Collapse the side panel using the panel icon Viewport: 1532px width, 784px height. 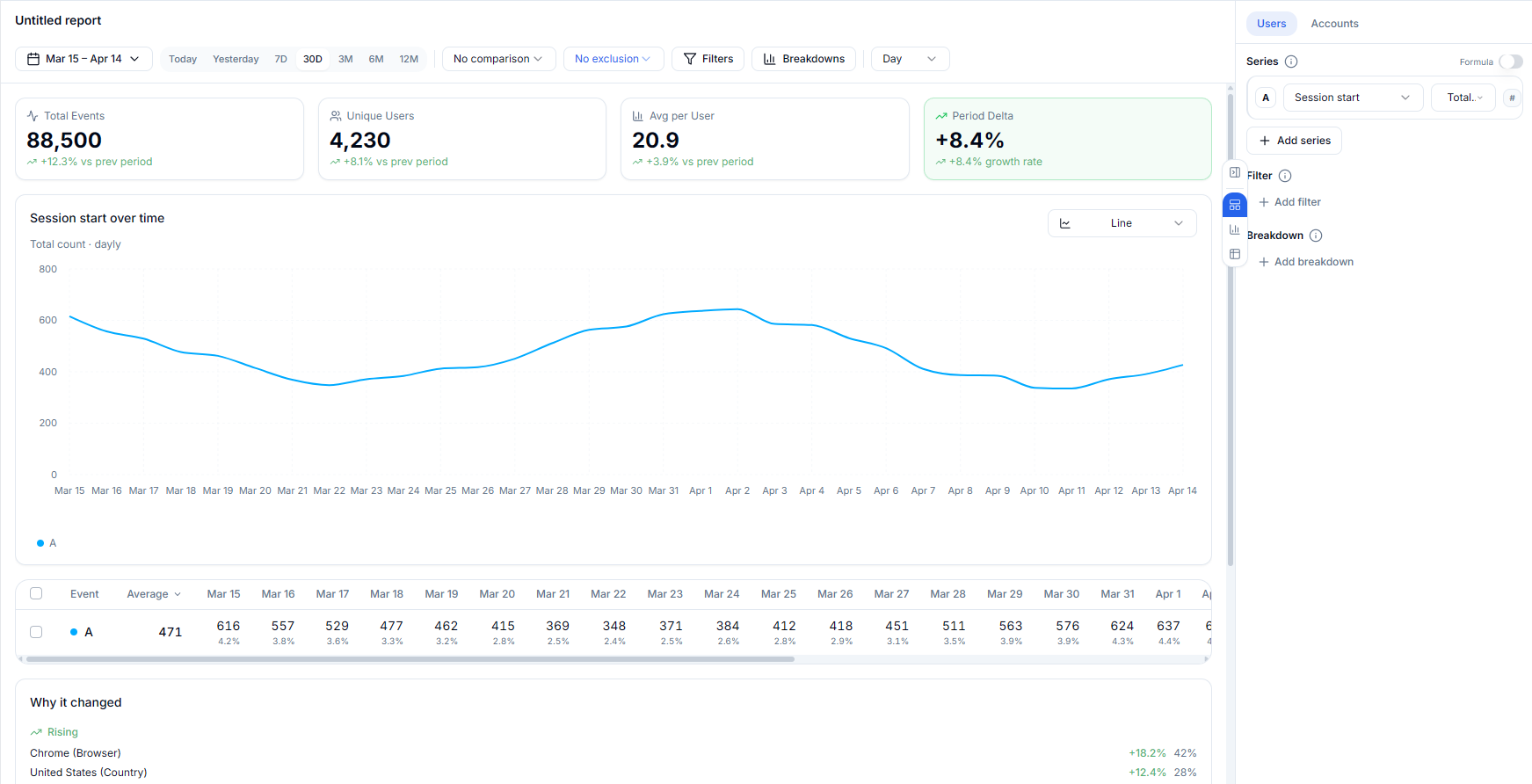coord(1235,172)
